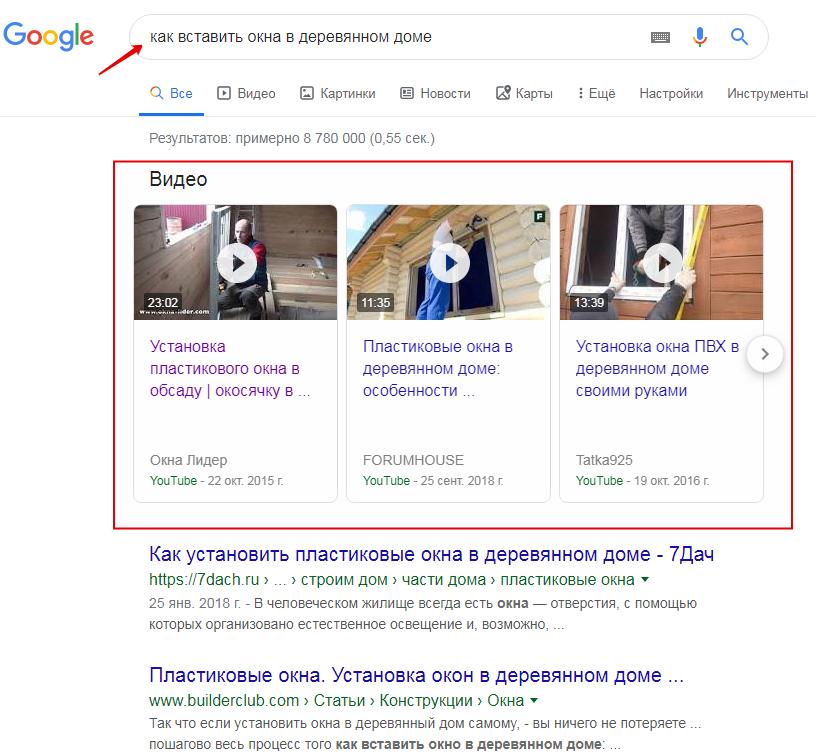Switch to the Видео tab
The width and height of the screenshot is (816, 752).
click(x=246, y=93)
